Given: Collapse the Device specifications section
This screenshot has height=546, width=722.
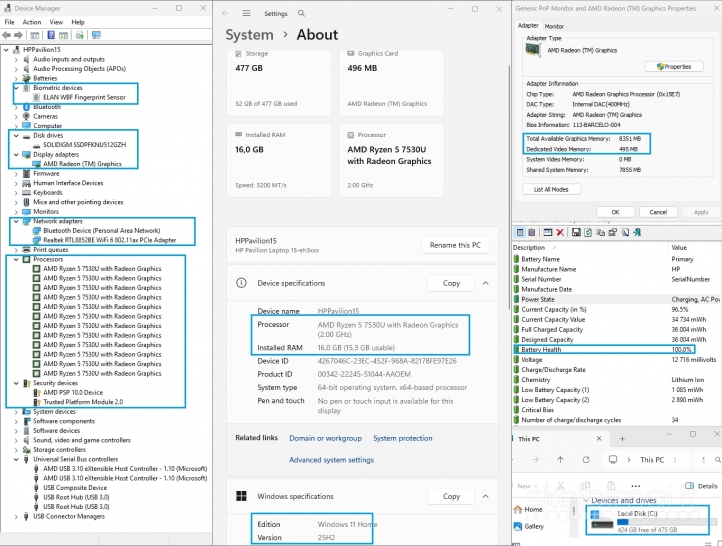Looking at the screenshot, I should [x=487, y=283].
